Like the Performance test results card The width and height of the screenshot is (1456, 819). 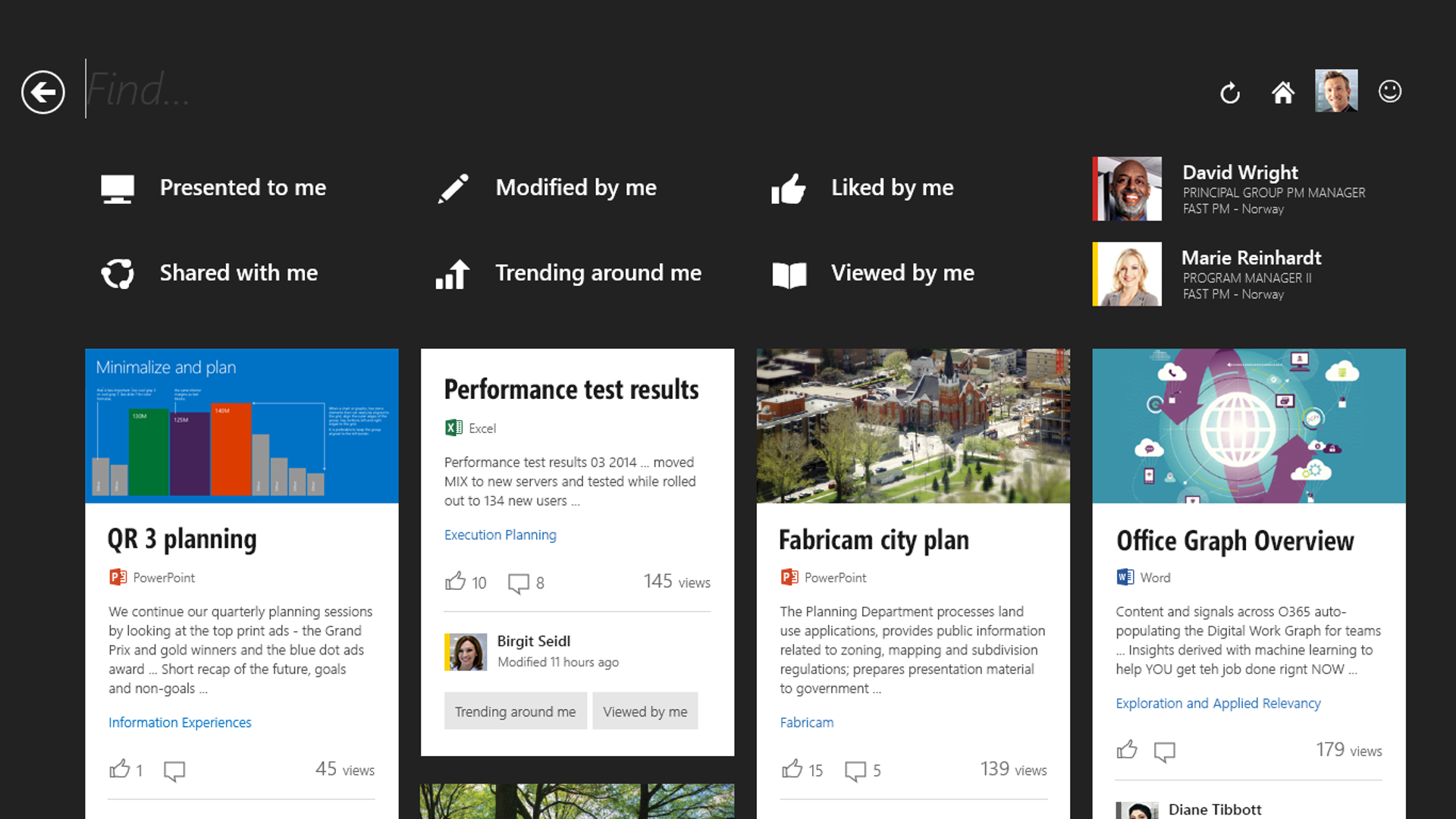[x=455, y=582]
